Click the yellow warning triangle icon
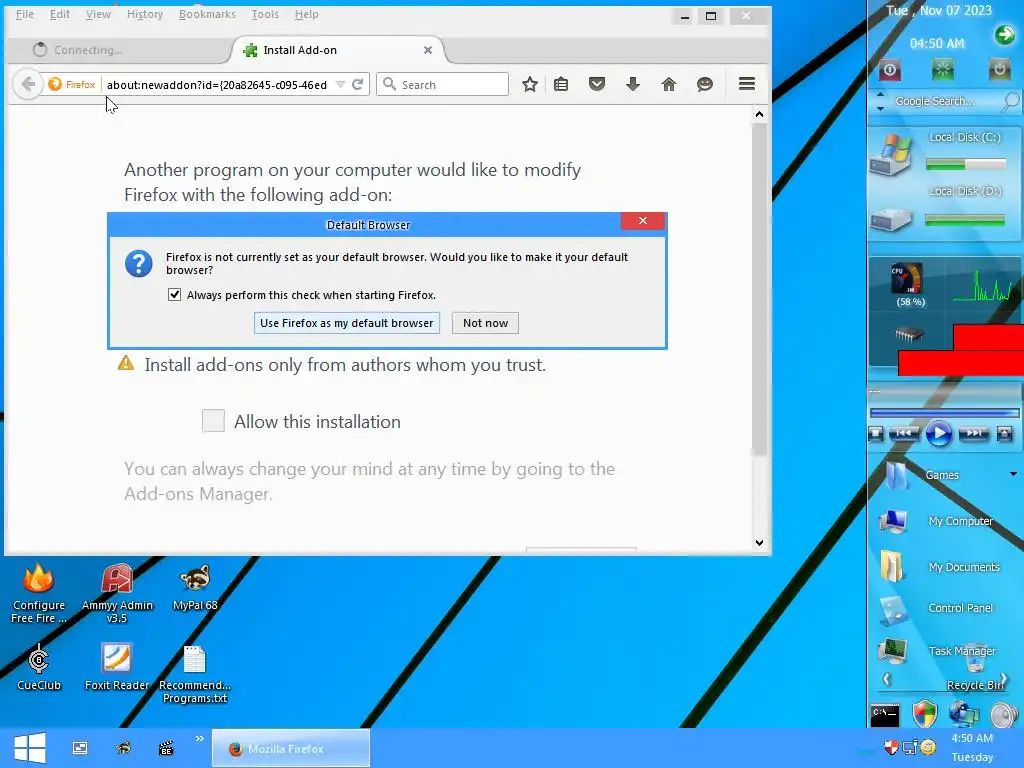This screenshot has height=768, width=1024. tap(125, 363)
